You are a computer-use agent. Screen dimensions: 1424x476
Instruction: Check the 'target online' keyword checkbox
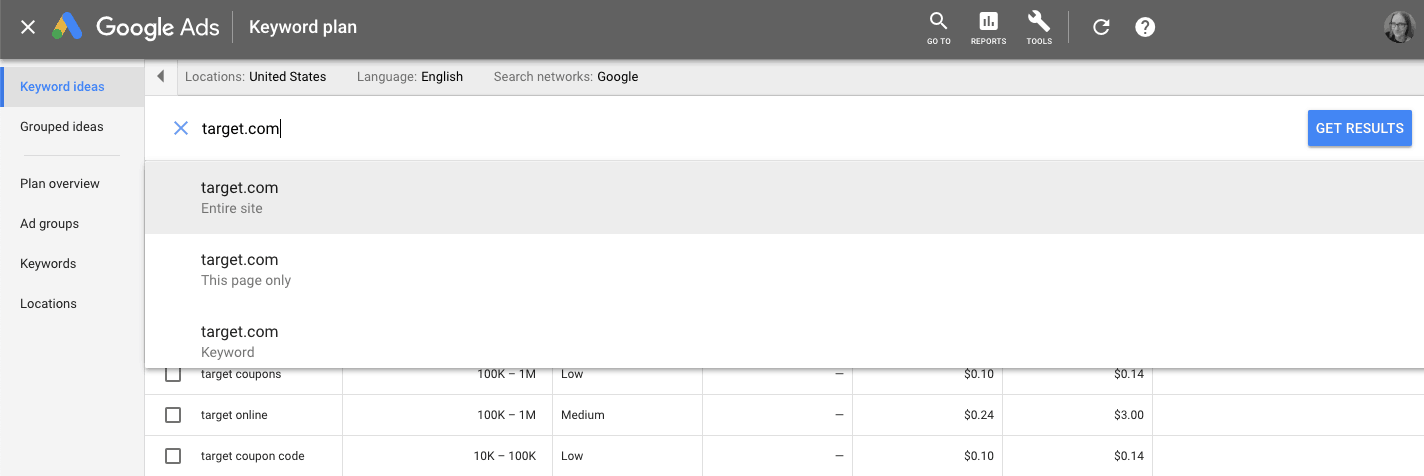173,415
